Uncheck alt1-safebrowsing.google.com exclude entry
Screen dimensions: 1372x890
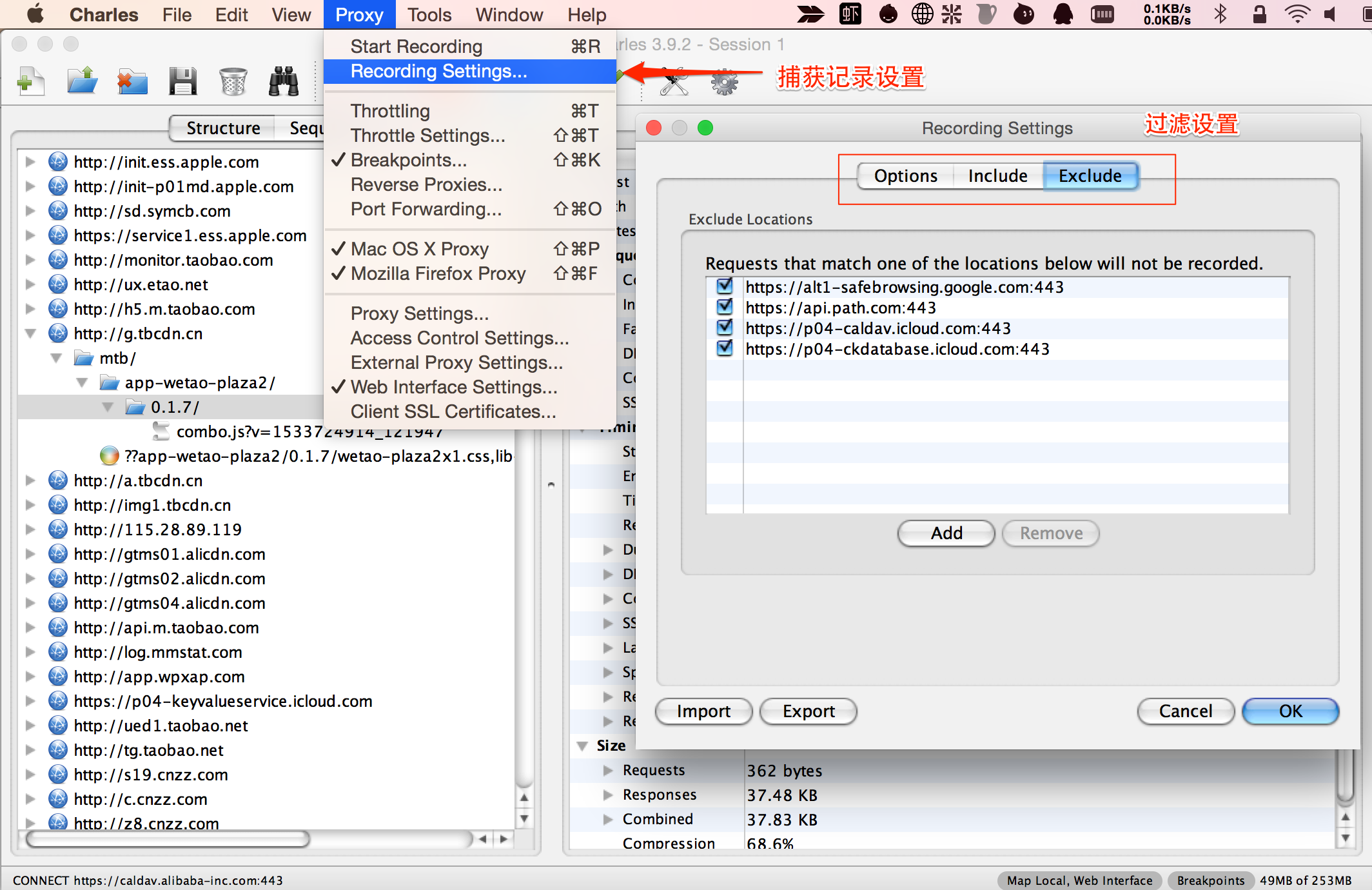click(725, 286)
